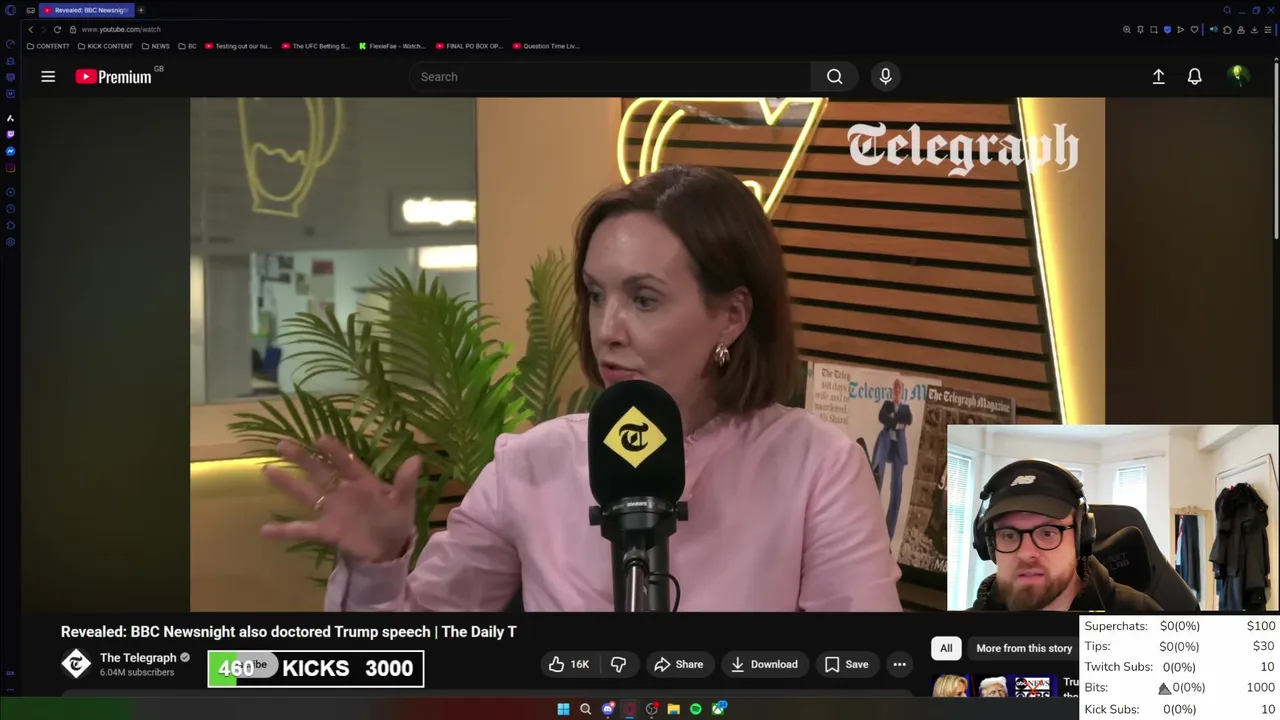Open Instagram in the browser sidebar
1280x720 pixels.
[x=10, y=168]
